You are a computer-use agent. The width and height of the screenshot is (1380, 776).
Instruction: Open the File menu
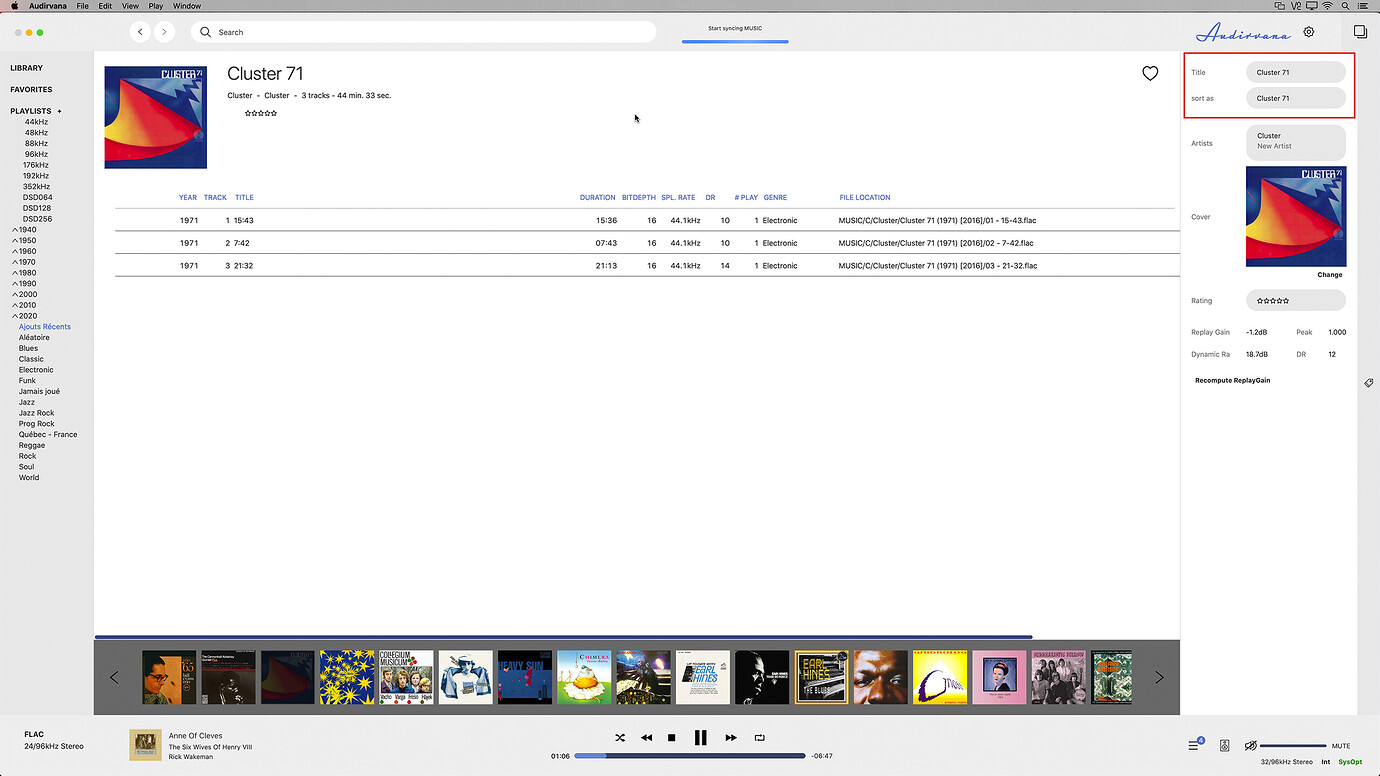(x=83, y=6)
